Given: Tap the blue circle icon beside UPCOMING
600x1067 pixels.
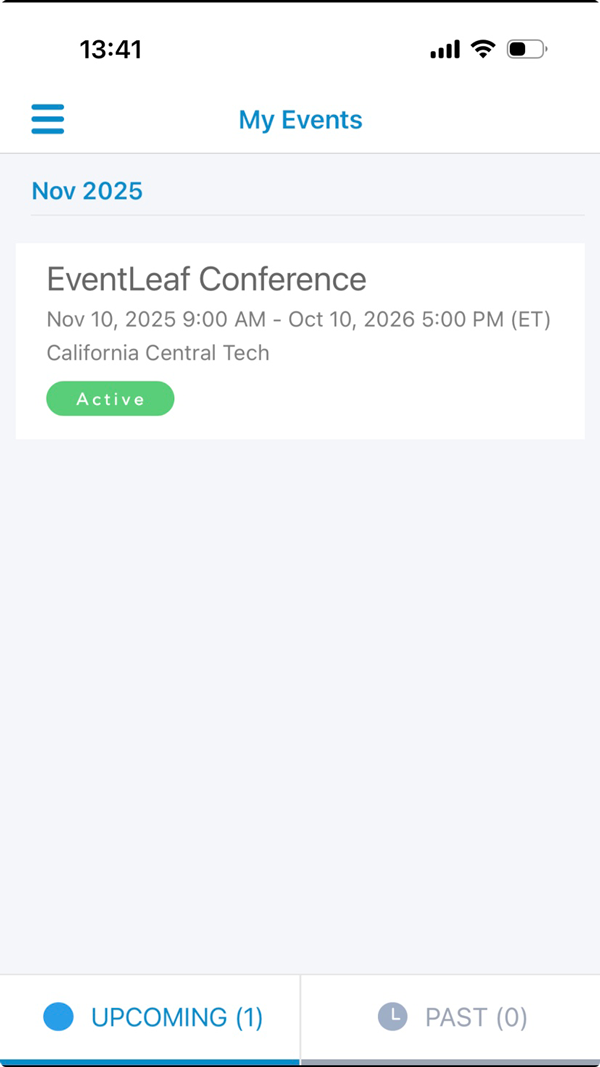Looking at the screenshot, I should (x=58, y=1016).
